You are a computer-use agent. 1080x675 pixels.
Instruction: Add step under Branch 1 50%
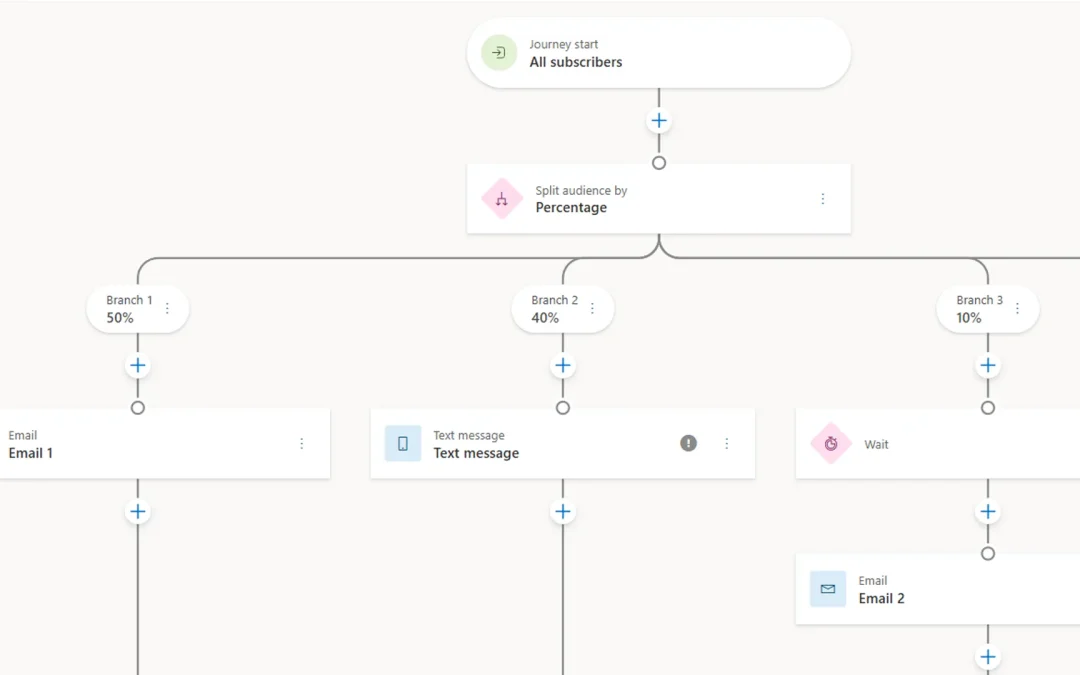138,366
